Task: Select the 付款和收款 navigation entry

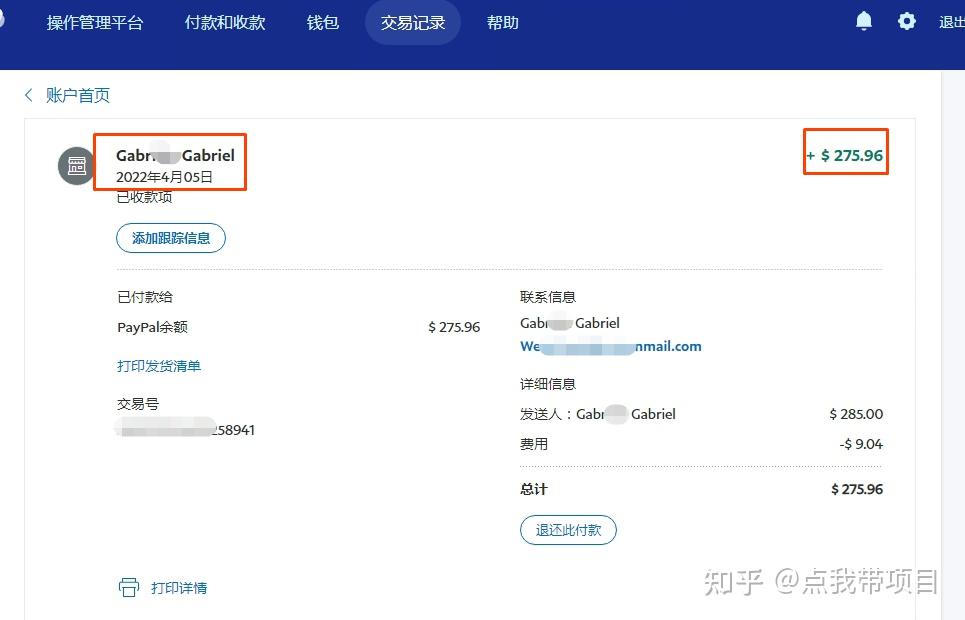Action: click(224, 22)
